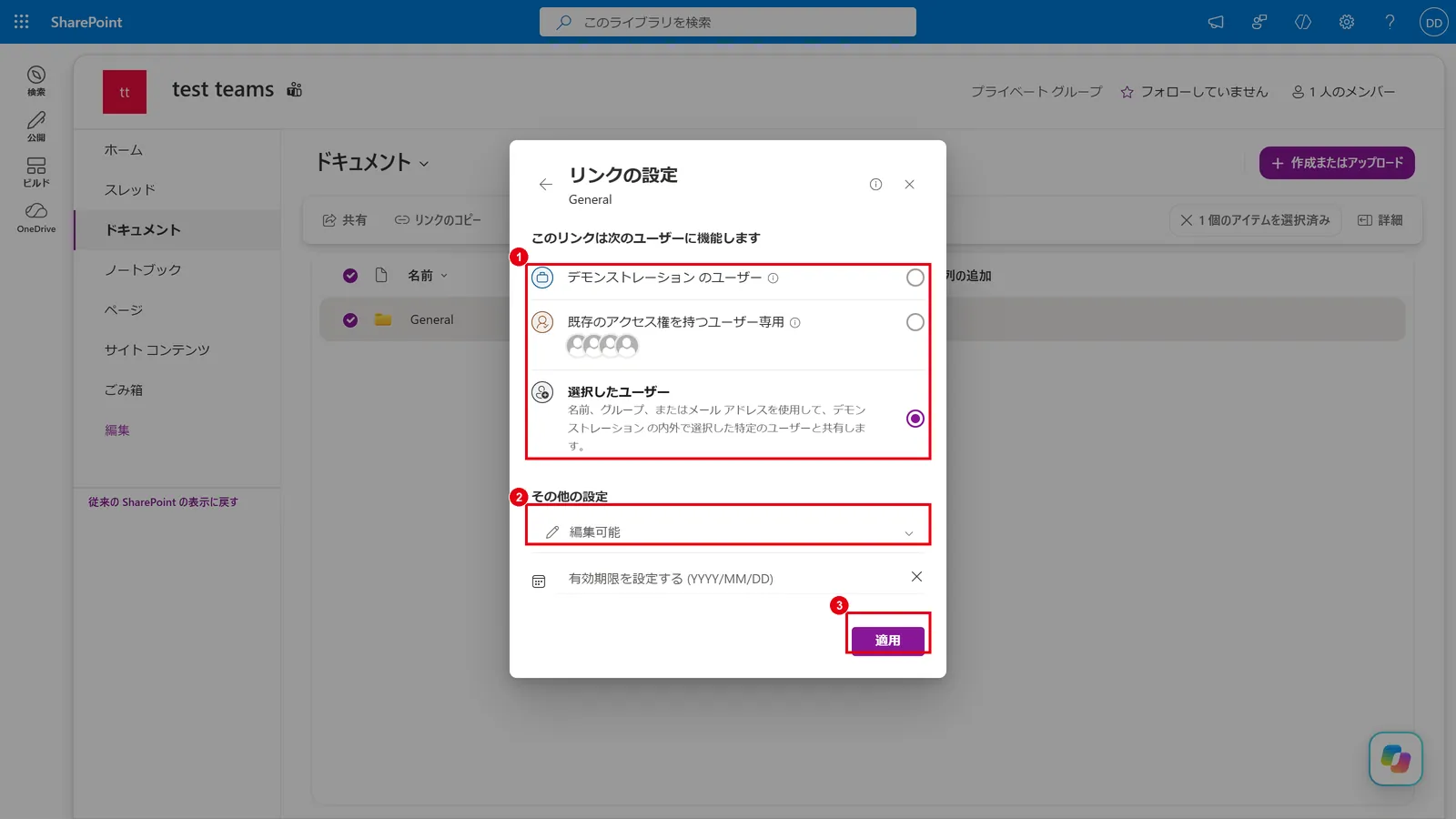
Task: Click the 共有 share toolbar button
Action: tap(345, 220)
